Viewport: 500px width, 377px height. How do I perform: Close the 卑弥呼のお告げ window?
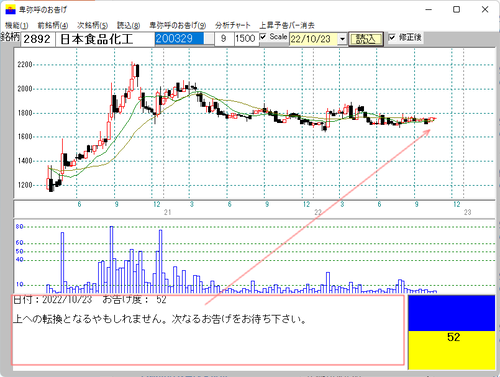click(x=485, y=9)
